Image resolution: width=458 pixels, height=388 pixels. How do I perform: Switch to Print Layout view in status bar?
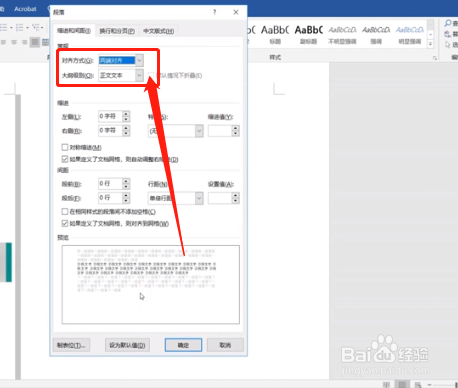point(402,384)
